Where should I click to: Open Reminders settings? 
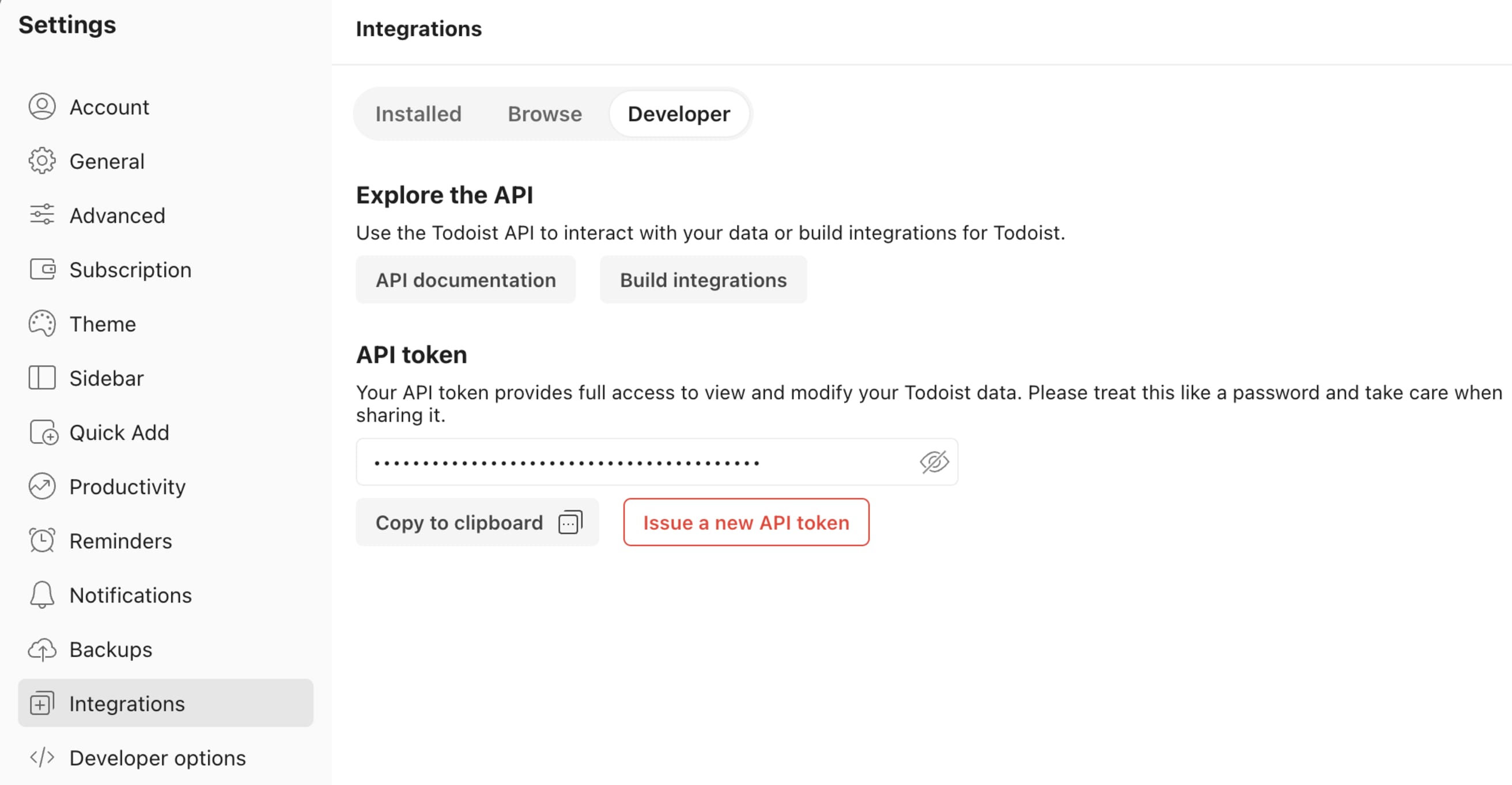[120, 540]
